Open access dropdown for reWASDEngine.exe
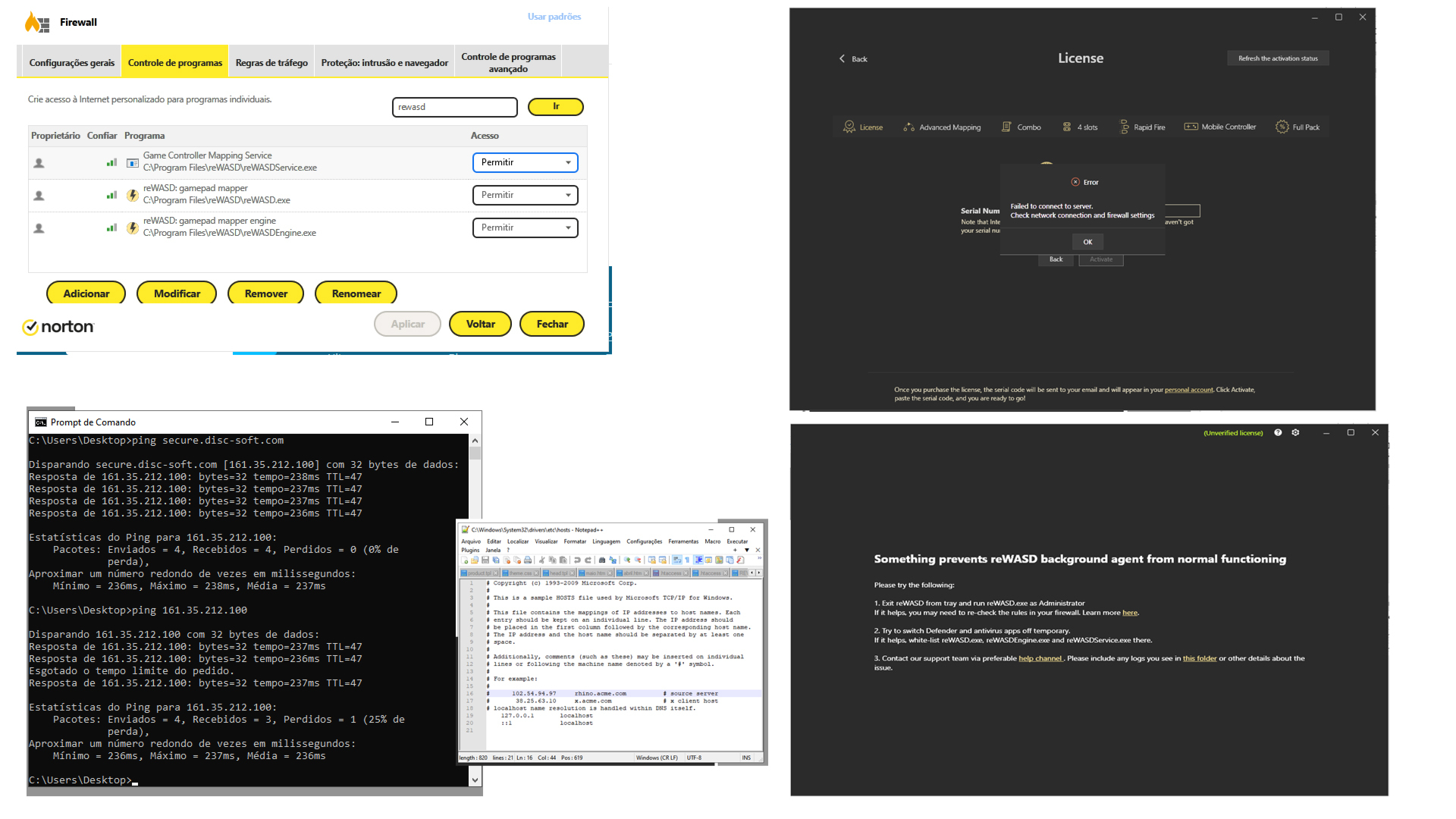1456x819 pixels. [x=525, y=227]
